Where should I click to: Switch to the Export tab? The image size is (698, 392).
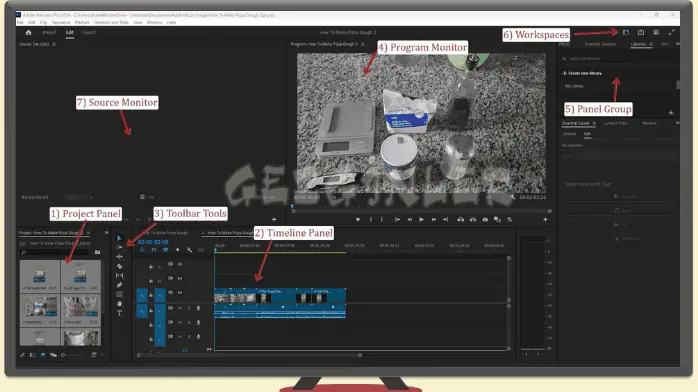point(89,32)
